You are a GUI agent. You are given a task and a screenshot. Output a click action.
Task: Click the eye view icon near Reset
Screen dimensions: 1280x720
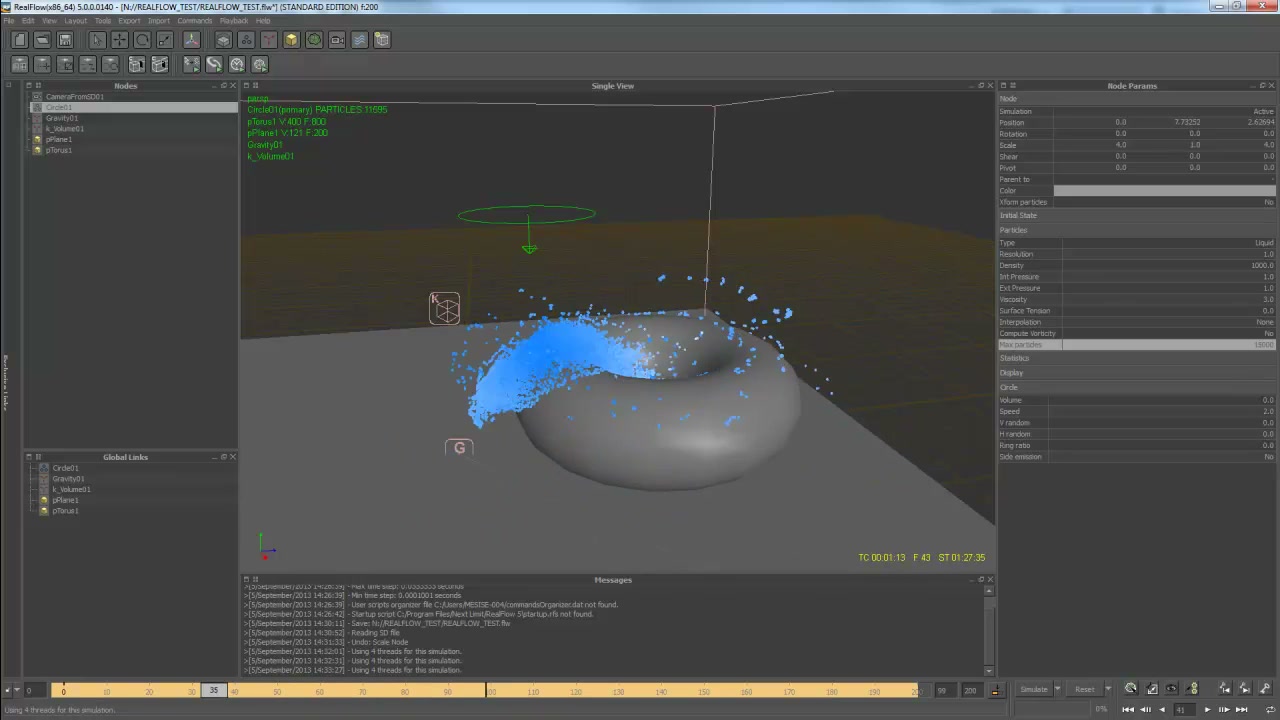click(1171, 689)
